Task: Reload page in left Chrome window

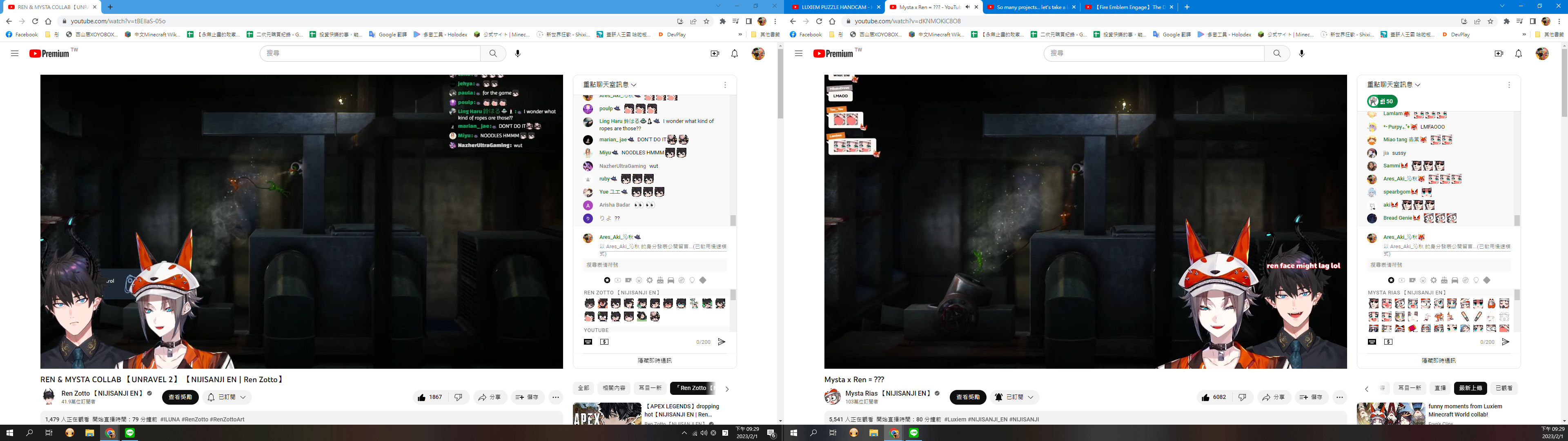Action: [35, 21]
